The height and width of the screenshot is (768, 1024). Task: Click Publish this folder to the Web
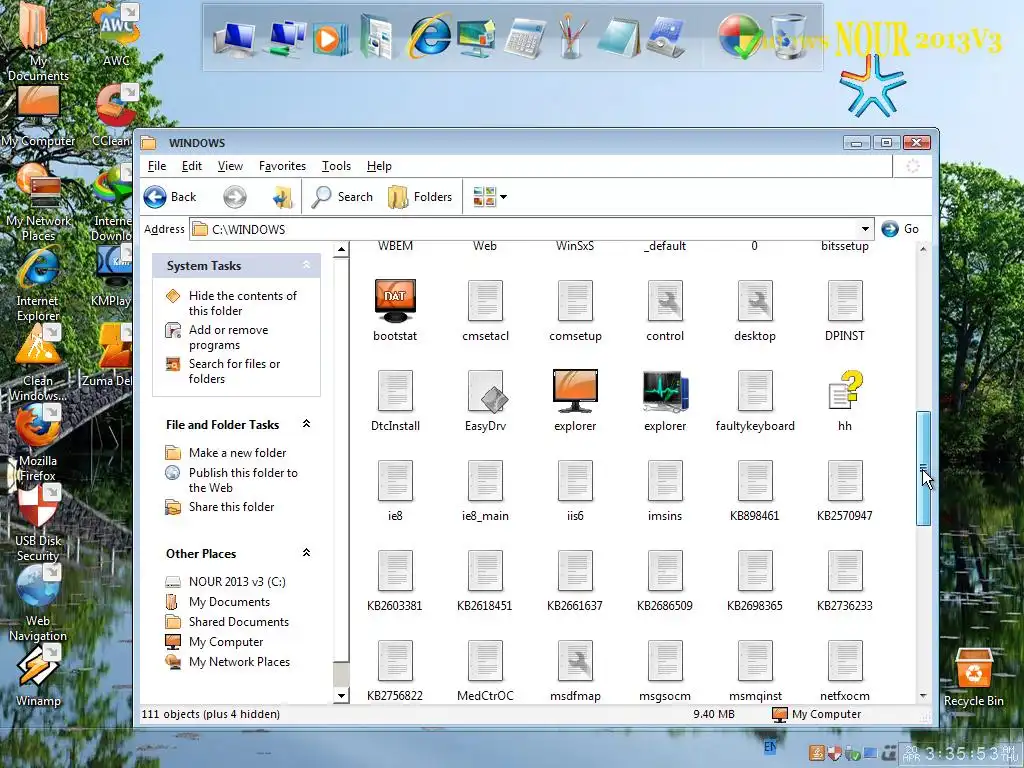[x=243, y=480]
